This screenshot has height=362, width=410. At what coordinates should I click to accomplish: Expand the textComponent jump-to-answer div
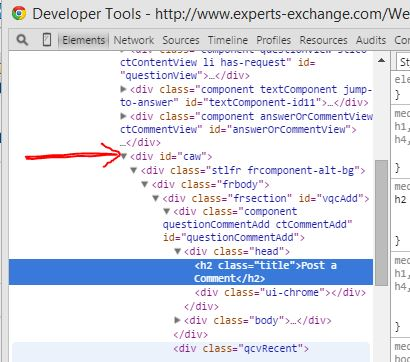123,89
